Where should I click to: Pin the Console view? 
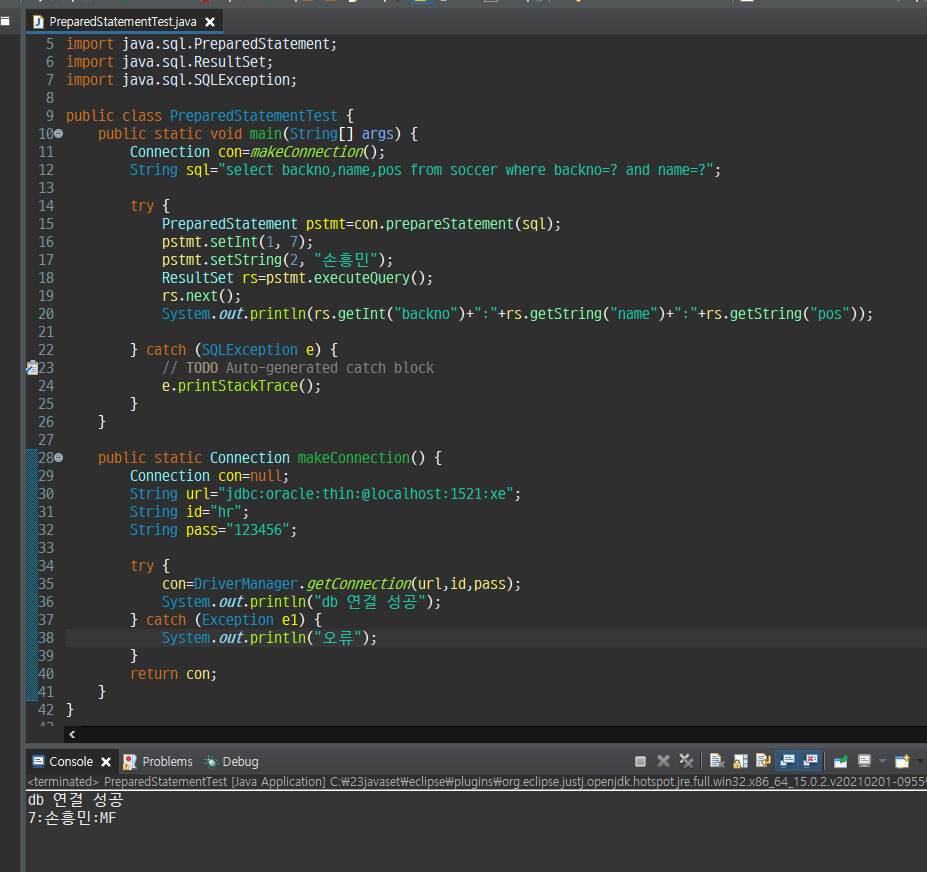[x=841, y=761]
